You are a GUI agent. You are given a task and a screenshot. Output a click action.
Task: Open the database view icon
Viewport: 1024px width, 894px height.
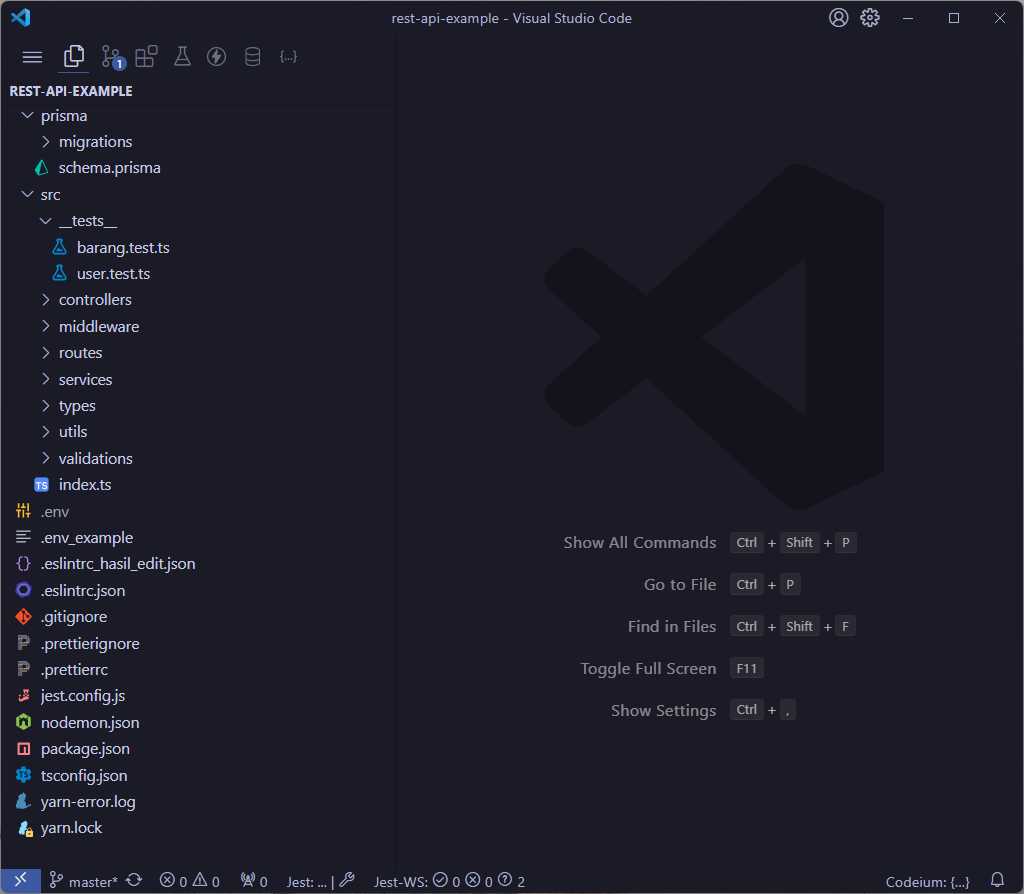[252, 57]
